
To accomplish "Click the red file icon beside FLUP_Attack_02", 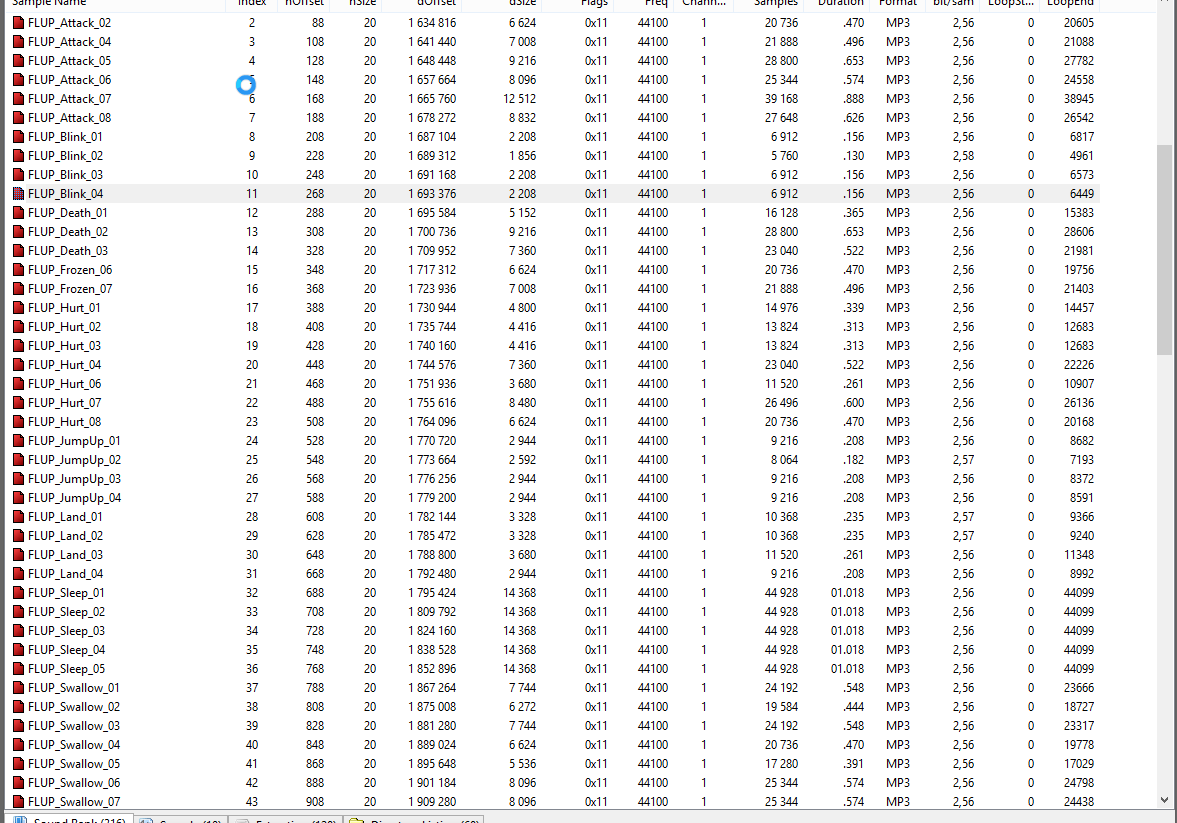I will pos(19,23).
